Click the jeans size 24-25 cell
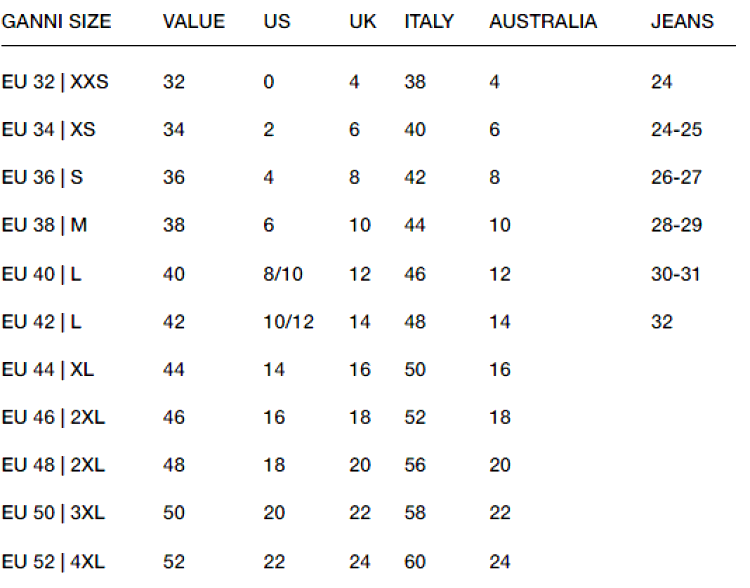This screenshot has height=588, width=750. tap(676, 130)
